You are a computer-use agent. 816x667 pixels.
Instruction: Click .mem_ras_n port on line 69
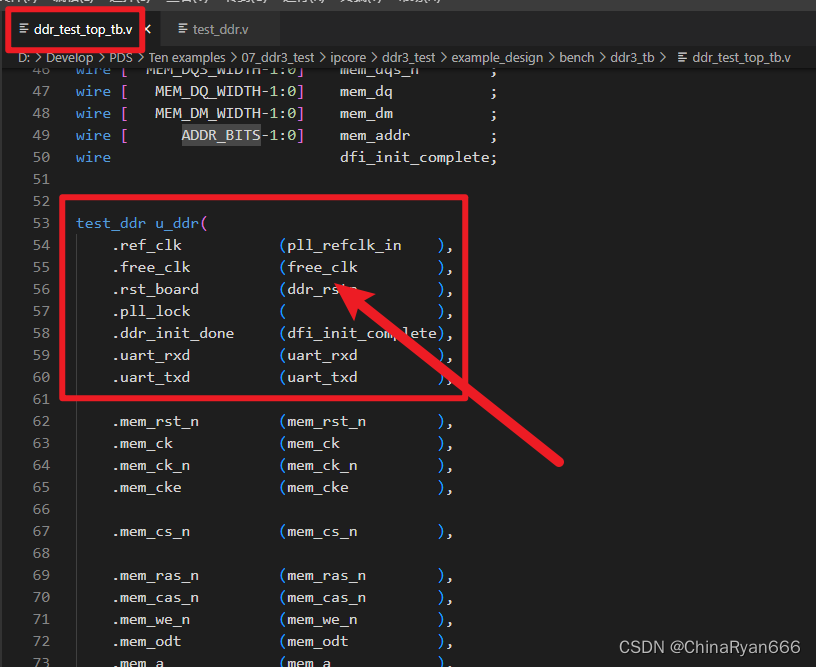(x=155, y=575)
